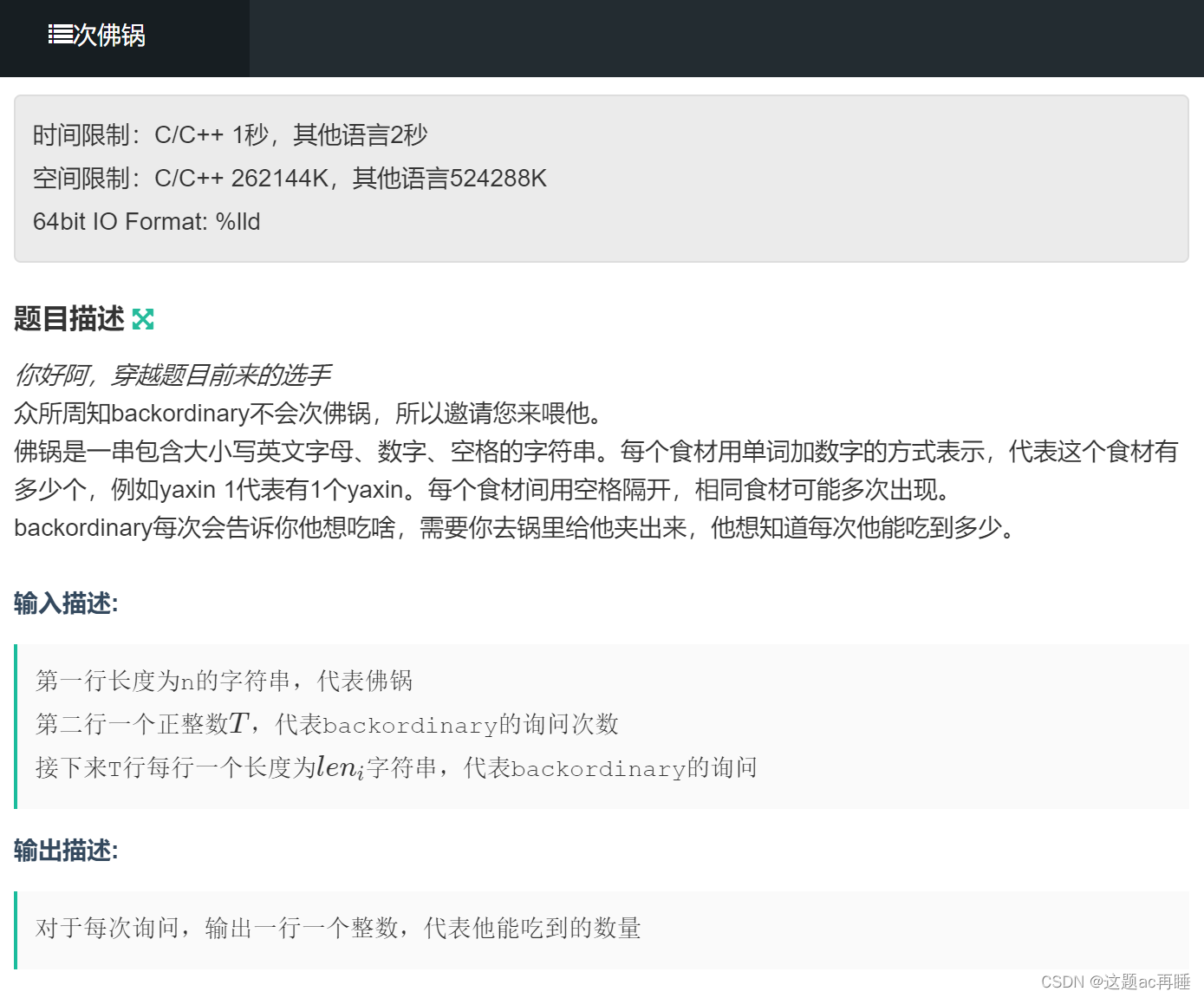Image resolution: width=1204 pixels, height=998 pixels.
Task: Expand the 输入描述 section
Action: pos(64,603)
